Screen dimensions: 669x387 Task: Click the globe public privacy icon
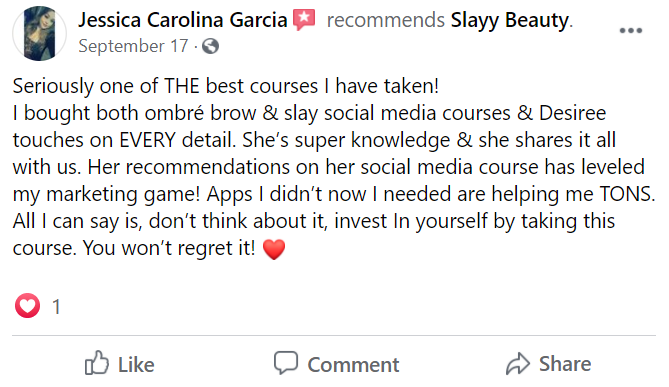tap(210, 46)
